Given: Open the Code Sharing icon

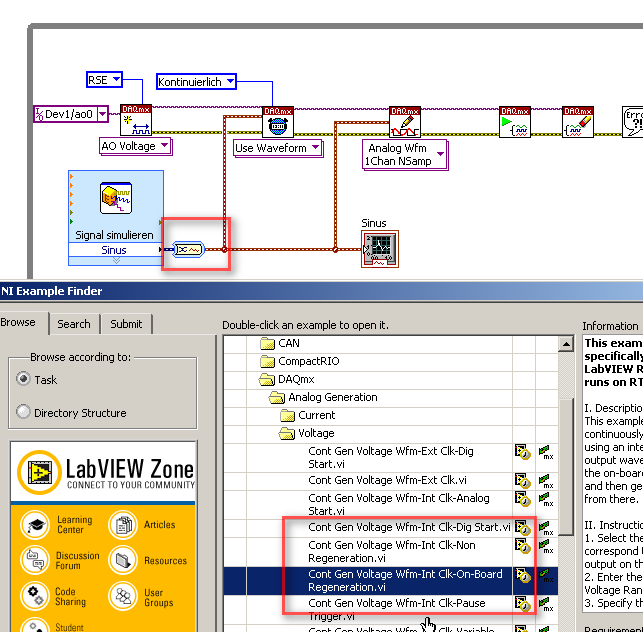Looking at the screenshot, I should pyautogui.click(x=36, y=596).
